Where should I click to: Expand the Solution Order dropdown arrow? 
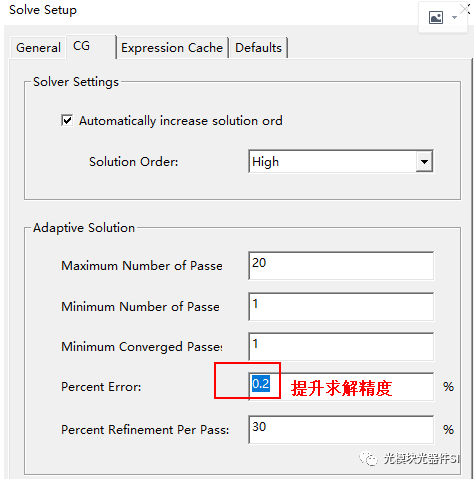tap(424, 162)
